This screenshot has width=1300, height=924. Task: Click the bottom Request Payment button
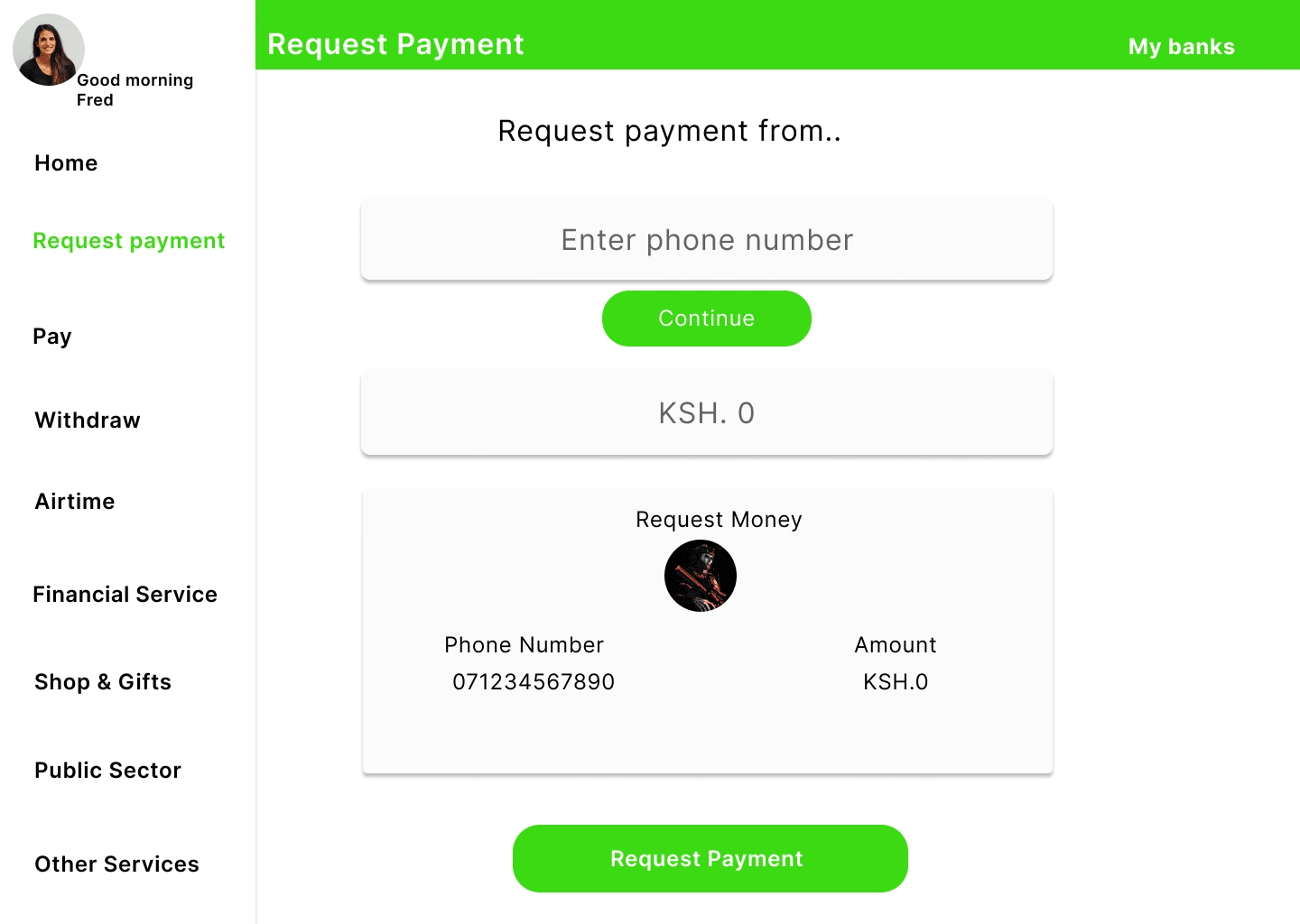click(x=710, y=859)
